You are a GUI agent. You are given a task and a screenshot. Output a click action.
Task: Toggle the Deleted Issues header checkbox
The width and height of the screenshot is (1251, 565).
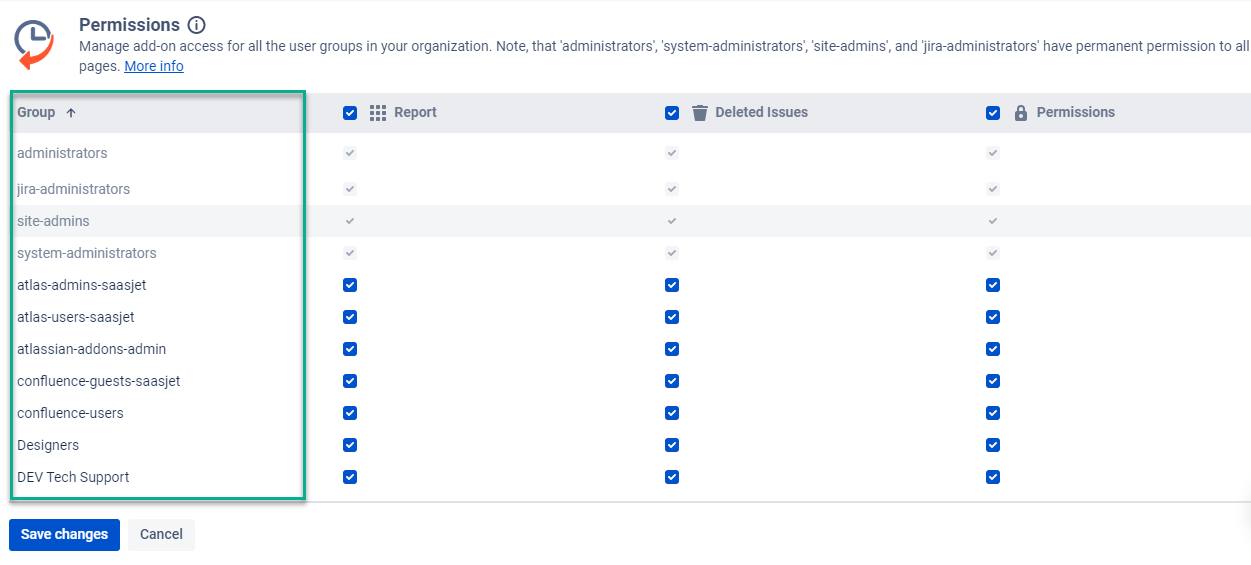pyautogui.click(x=672, y=113)
